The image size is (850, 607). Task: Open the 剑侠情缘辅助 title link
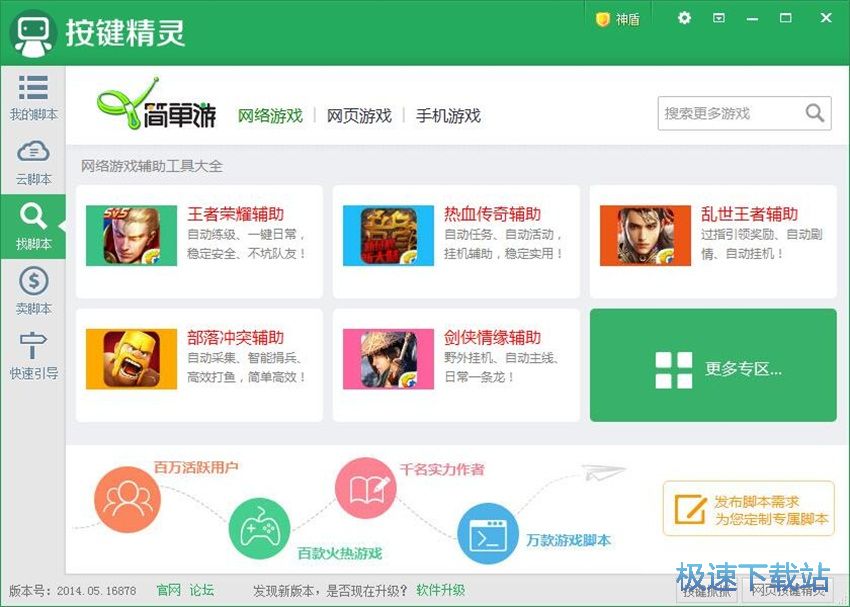[492, 338]
